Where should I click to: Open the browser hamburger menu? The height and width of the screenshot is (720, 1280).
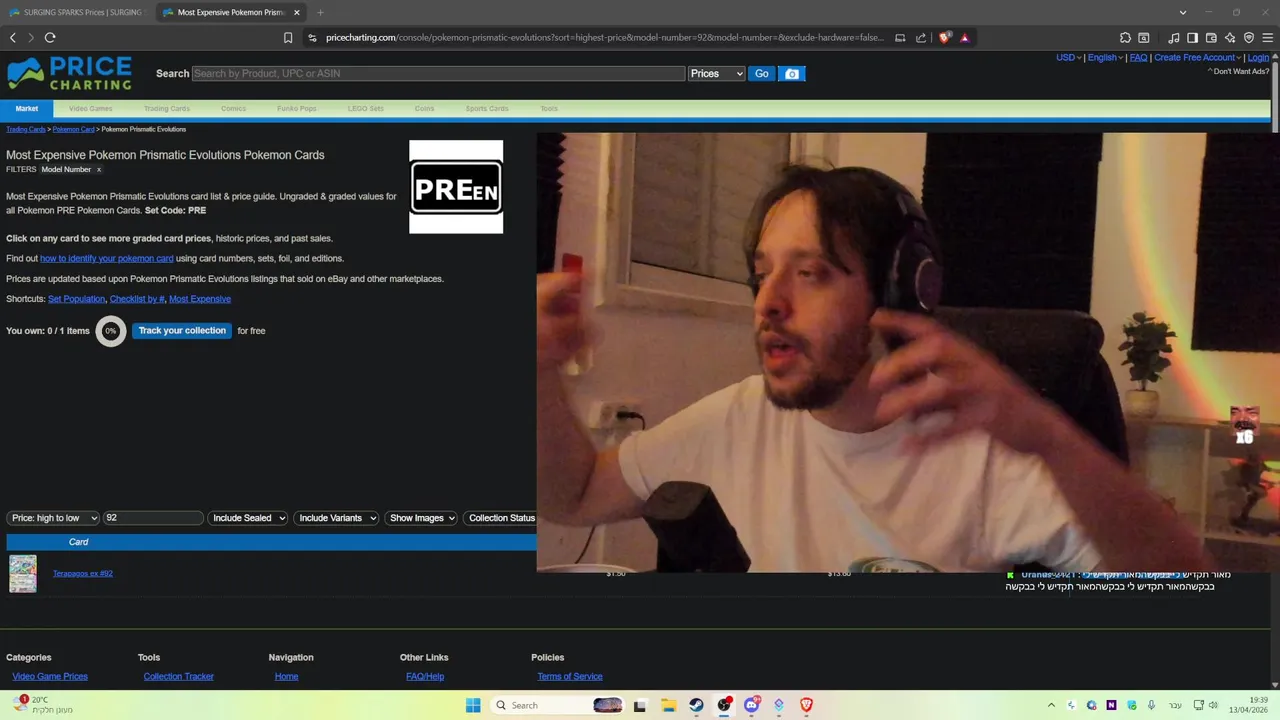[x=1268, y=38]
